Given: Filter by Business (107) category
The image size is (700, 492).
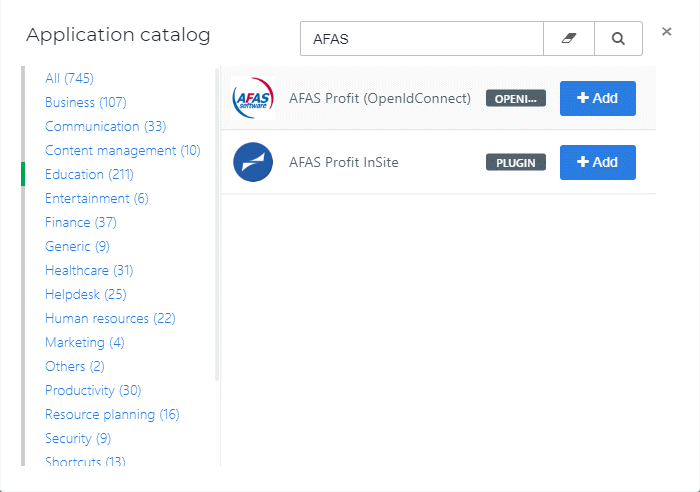Looking at the screenshot, I should click(x=86, y=102).
